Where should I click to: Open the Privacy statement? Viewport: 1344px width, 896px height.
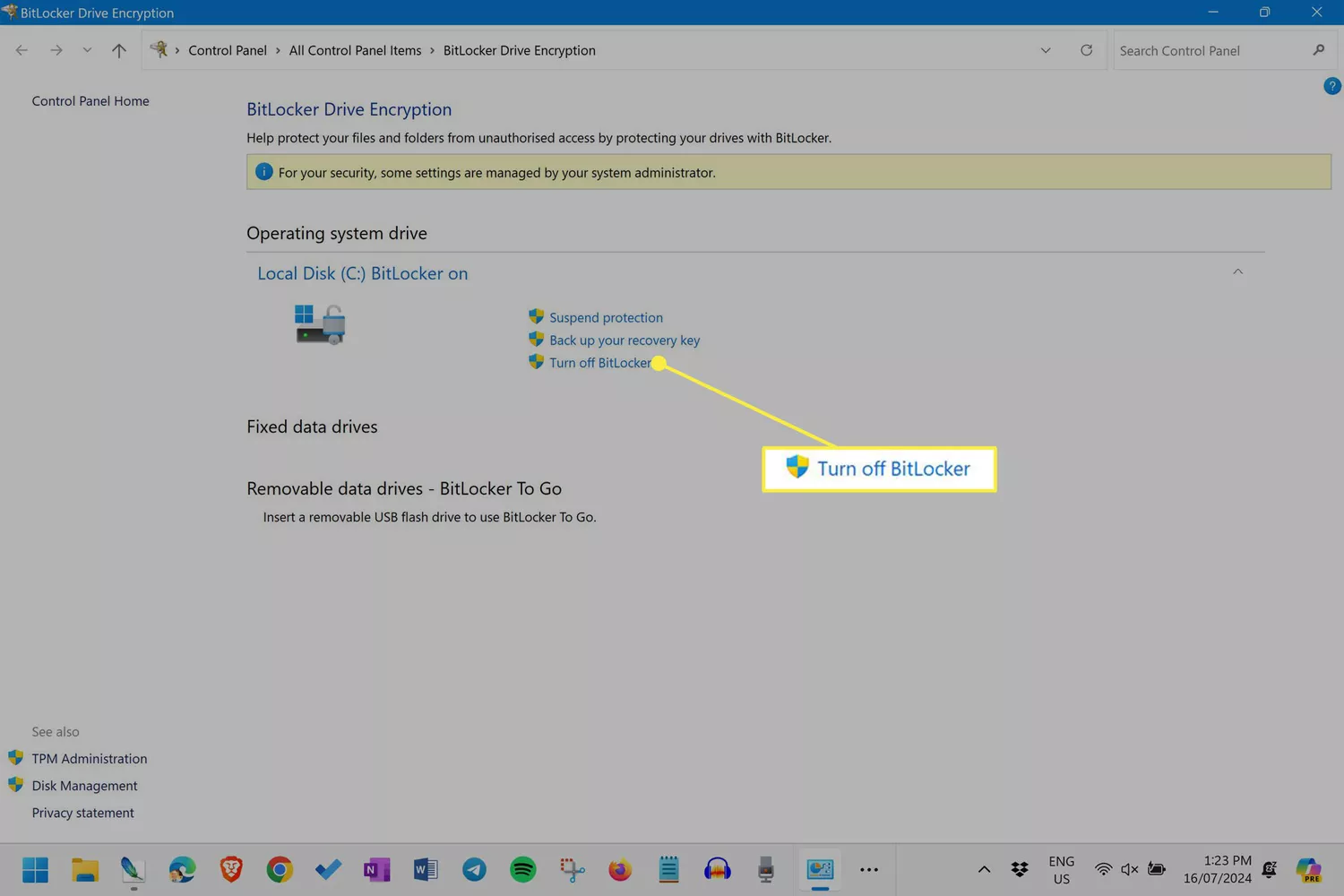click(x=82, y=813)
